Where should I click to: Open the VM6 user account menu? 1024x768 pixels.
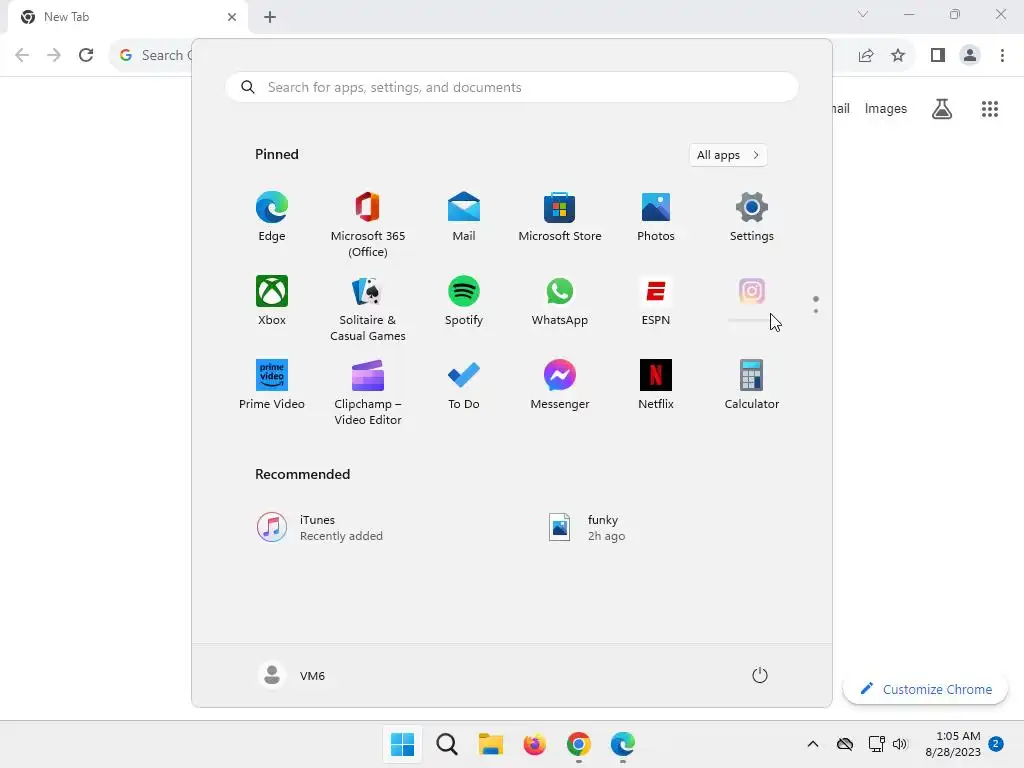(292, 675)
